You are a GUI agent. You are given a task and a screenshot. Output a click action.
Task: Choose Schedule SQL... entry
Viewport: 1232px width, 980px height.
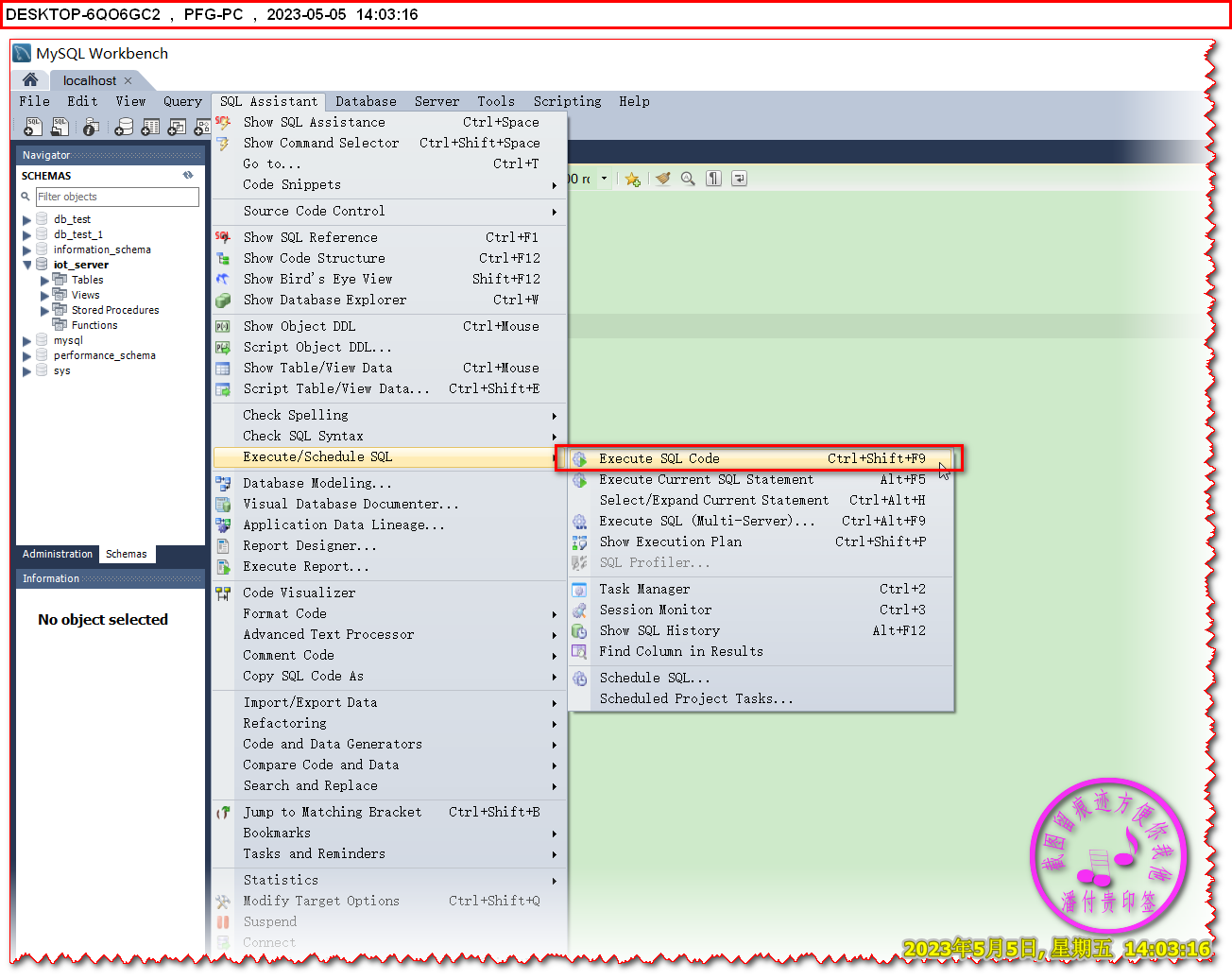761,678
